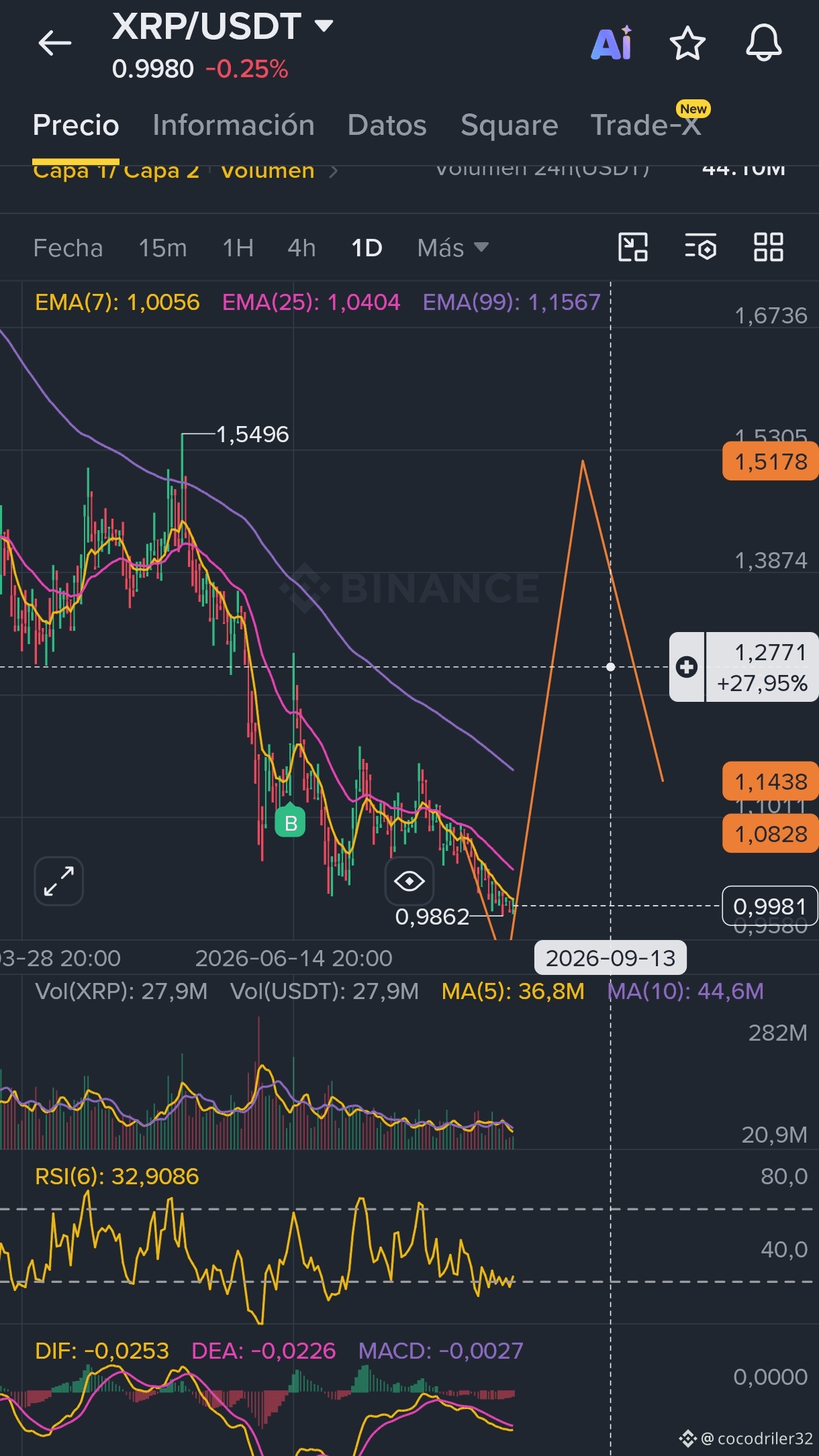Viewport: 819px width, 1456px height.
Task: Expand chart to fullscreen
Action: click(x=59, y=881)
